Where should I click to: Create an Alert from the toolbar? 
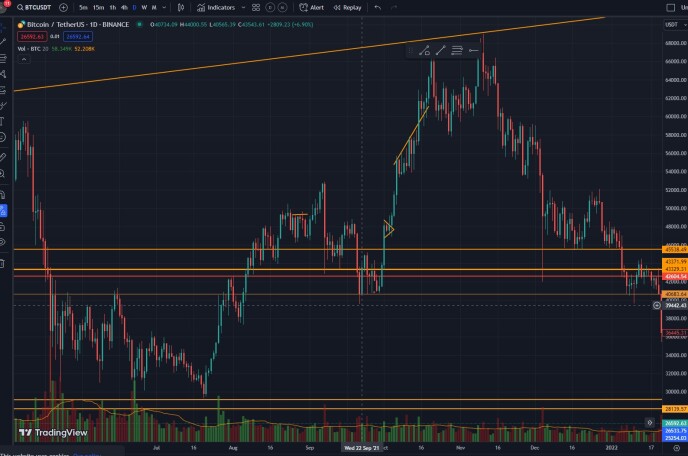(311, 7)
